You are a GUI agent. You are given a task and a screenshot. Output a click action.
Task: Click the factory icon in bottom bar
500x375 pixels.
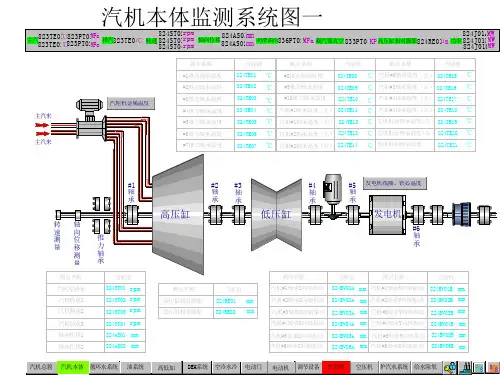[465, 367]
